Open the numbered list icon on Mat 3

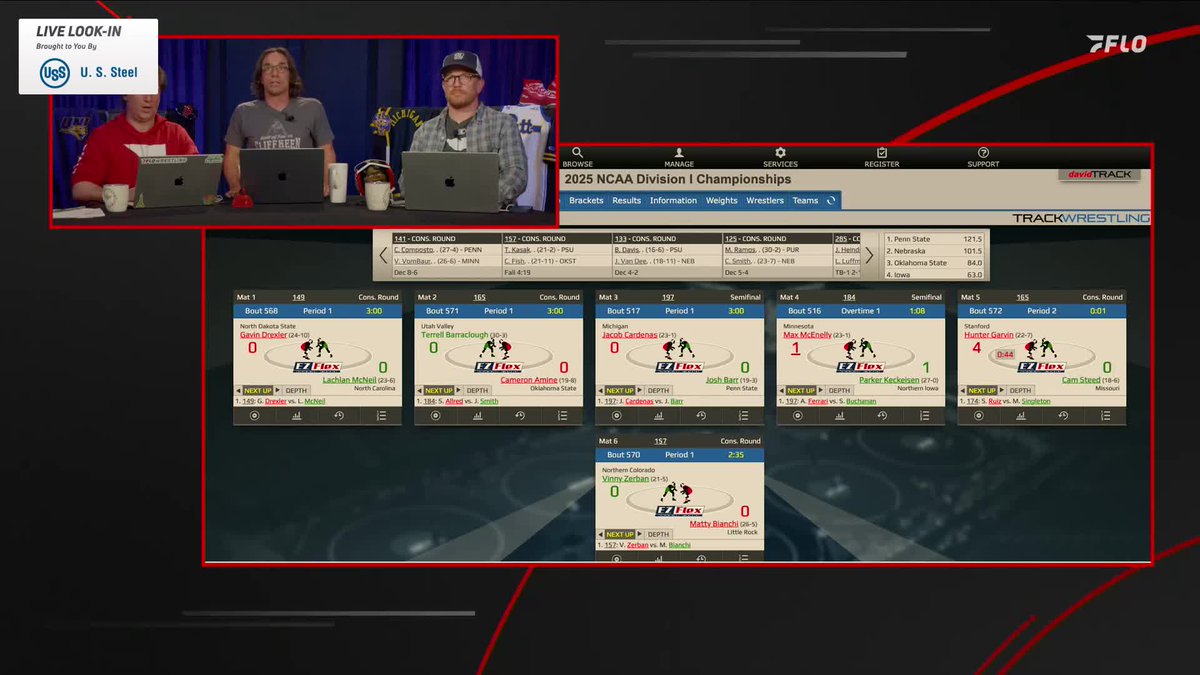click(743, 416)
